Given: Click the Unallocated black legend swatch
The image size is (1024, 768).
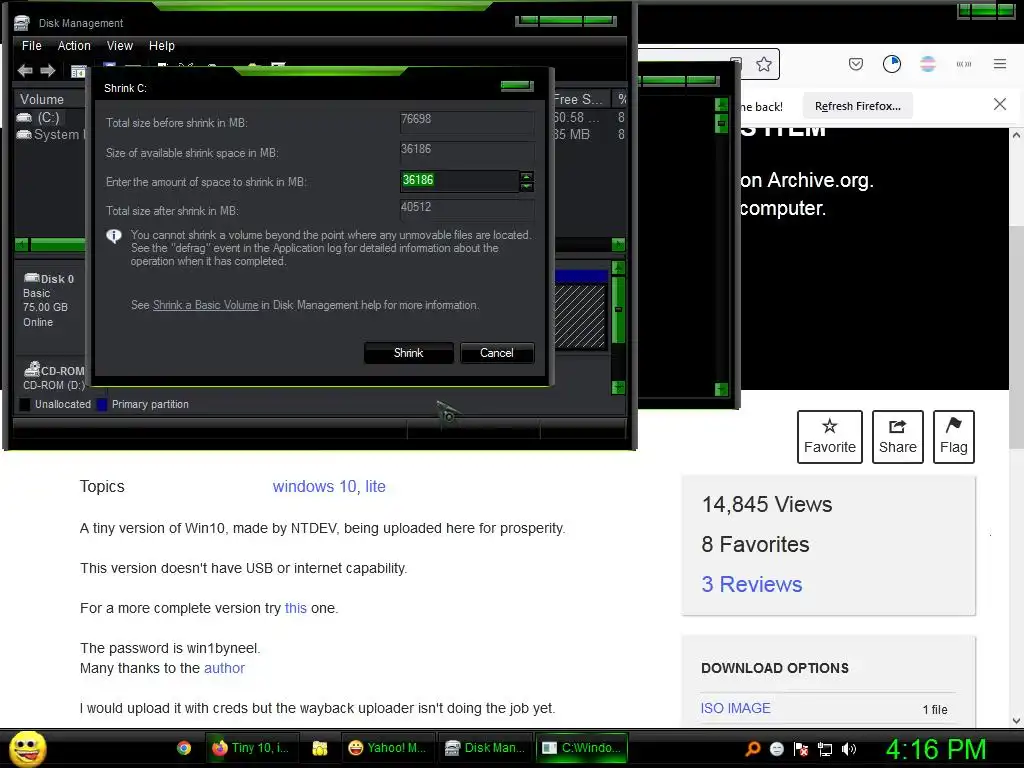Looking at the screenshot, I should coord(25,405).
